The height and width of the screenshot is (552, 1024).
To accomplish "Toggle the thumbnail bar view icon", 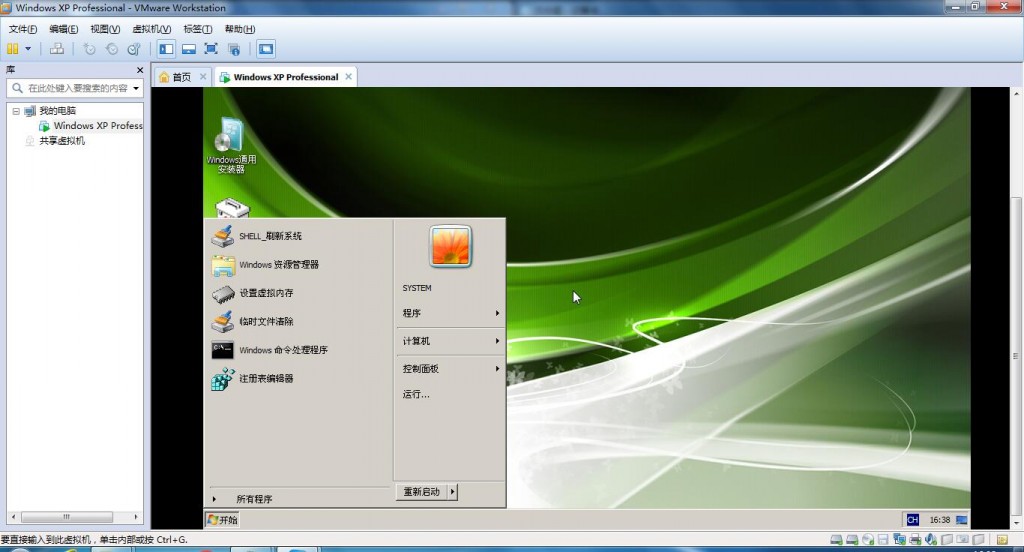I will click(x=189, y=48).
